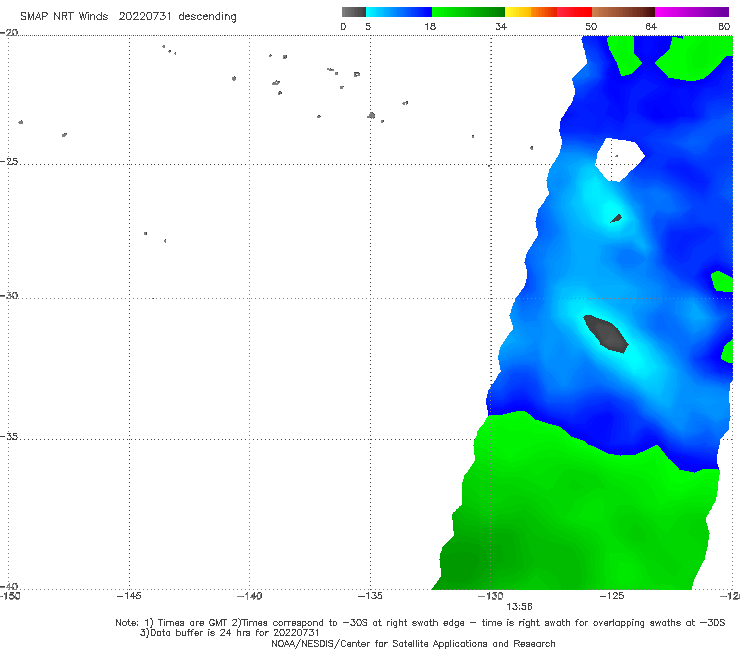Click the latitude label -35
Viewport: 740px width, 650px height.
click(9, 436)
